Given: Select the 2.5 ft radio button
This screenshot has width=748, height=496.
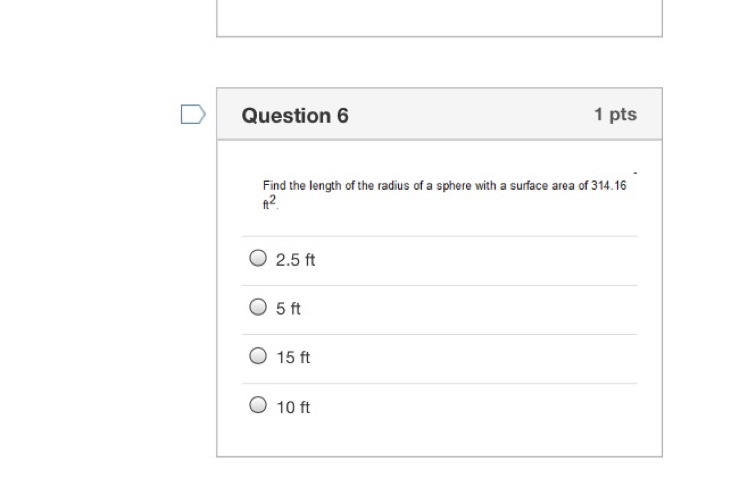Looking at the screenshot, I should 258,258.
